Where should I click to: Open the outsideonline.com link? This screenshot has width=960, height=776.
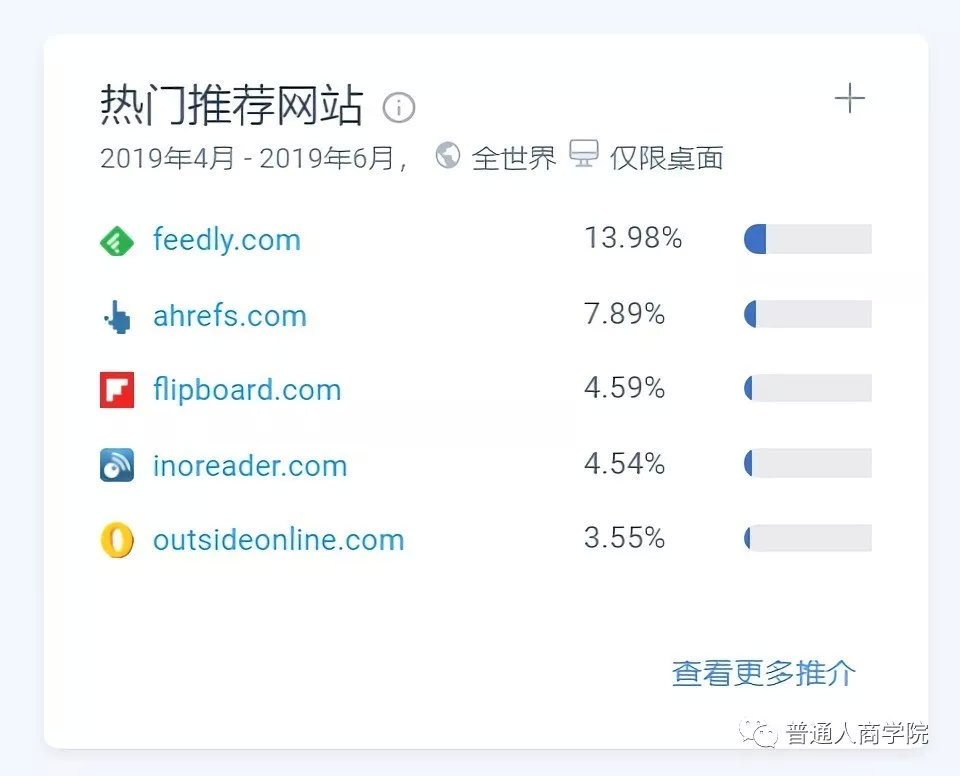pyautogui.click(x=278, y=539)
